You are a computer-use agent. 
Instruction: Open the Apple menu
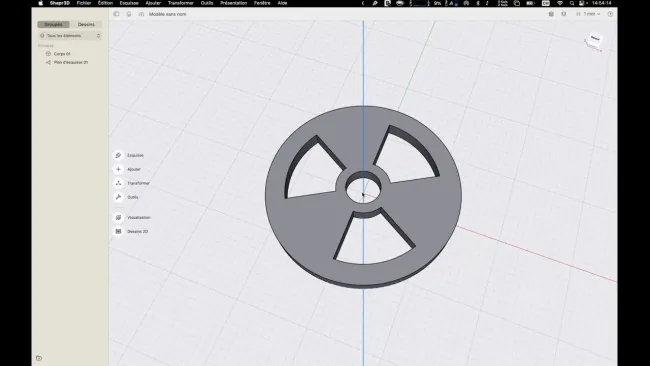coord(41,3)
